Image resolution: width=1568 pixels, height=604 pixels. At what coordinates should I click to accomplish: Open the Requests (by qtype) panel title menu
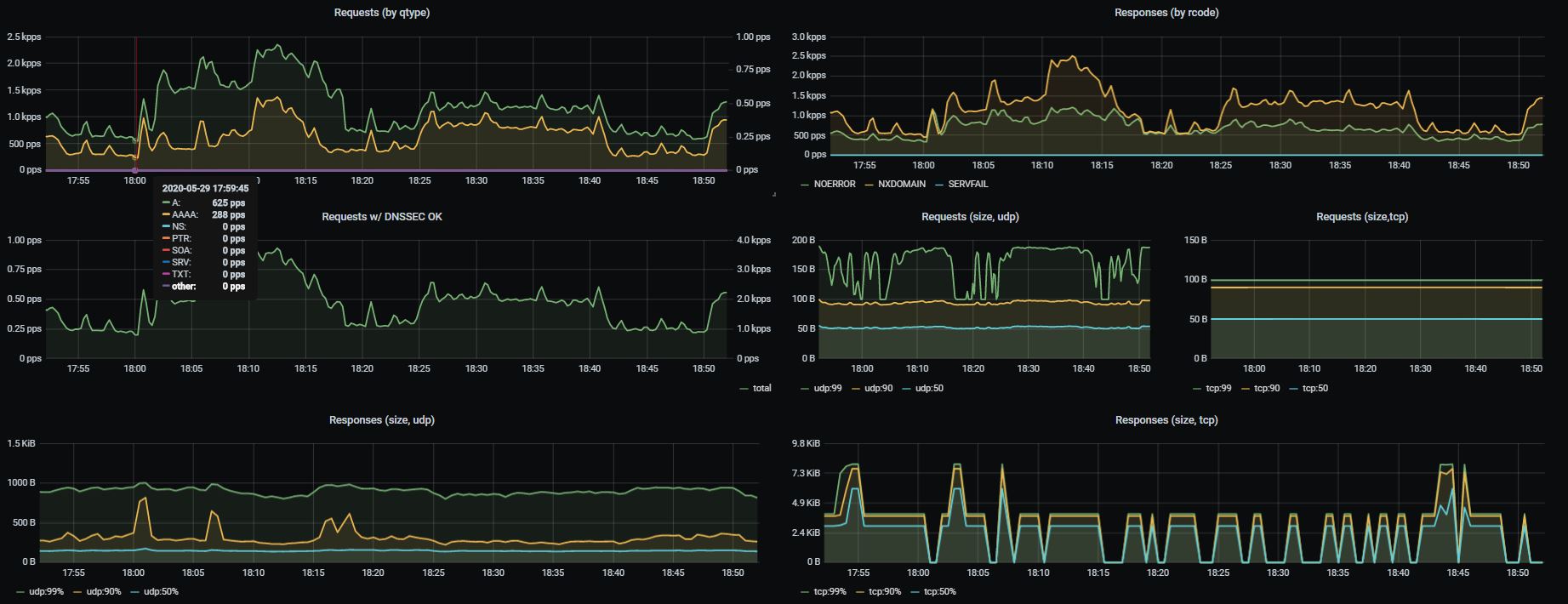click(x=381, y=13)
